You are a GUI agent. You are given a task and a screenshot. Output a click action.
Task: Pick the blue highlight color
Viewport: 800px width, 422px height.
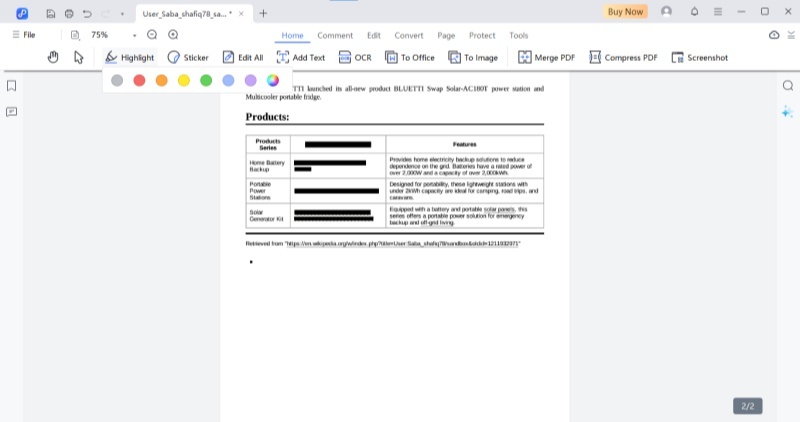point(228,80)
